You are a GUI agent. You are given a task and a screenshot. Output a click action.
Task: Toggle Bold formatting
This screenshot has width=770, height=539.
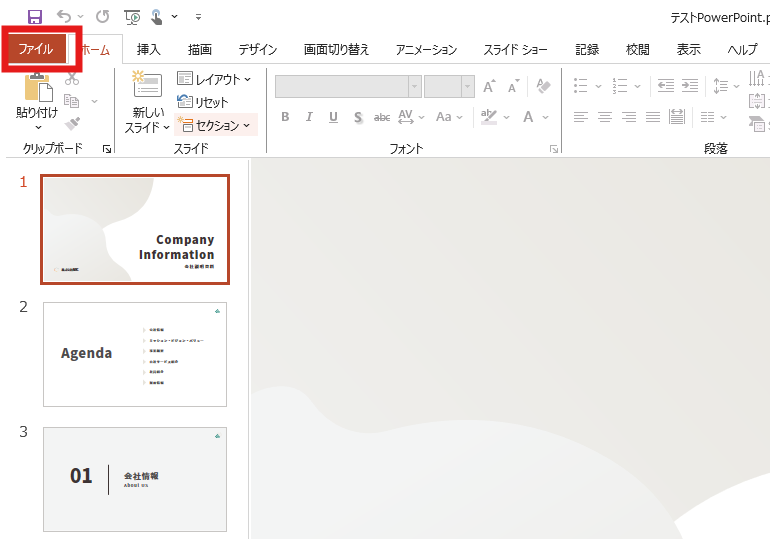[285, 117]
